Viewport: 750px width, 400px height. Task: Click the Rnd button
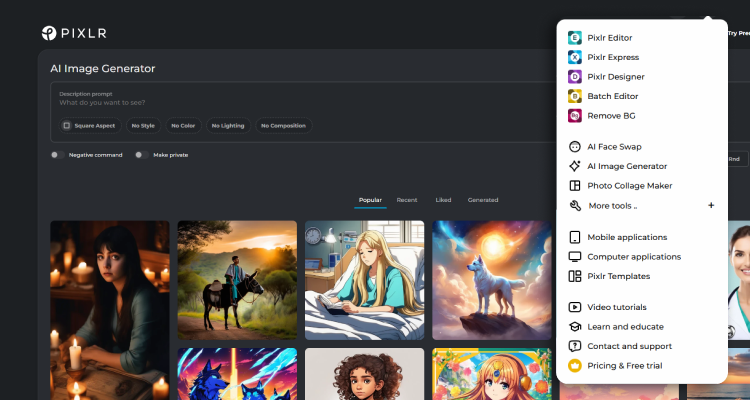[737, 159]
